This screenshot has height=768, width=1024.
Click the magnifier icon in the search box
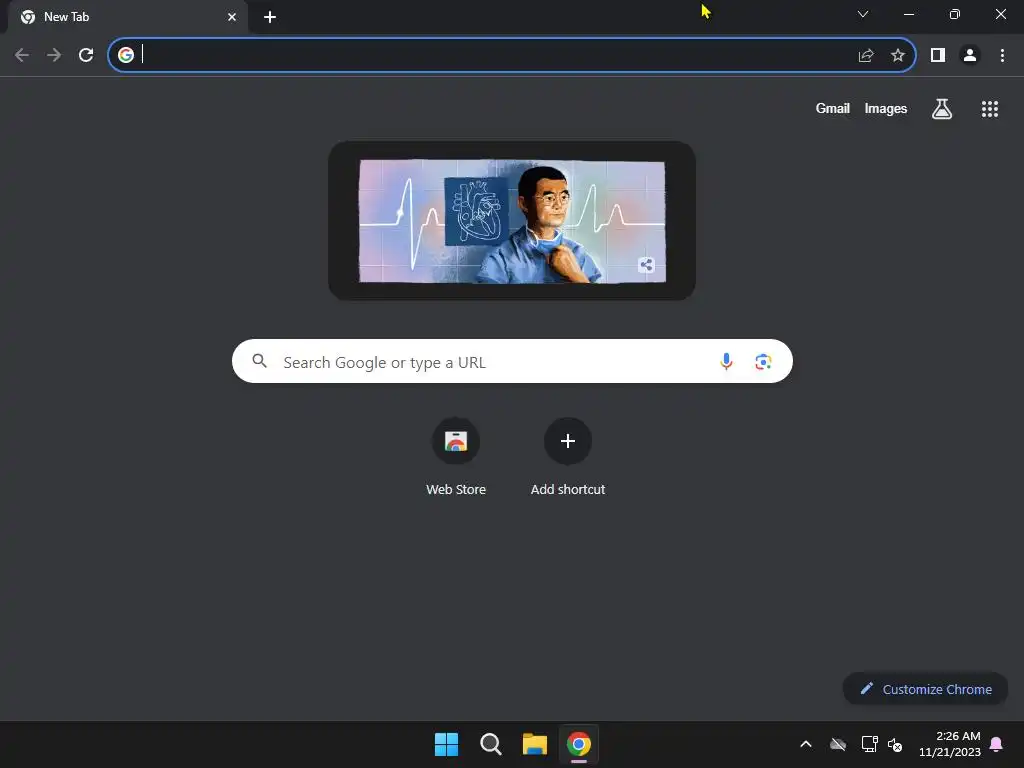coord(259,360)
